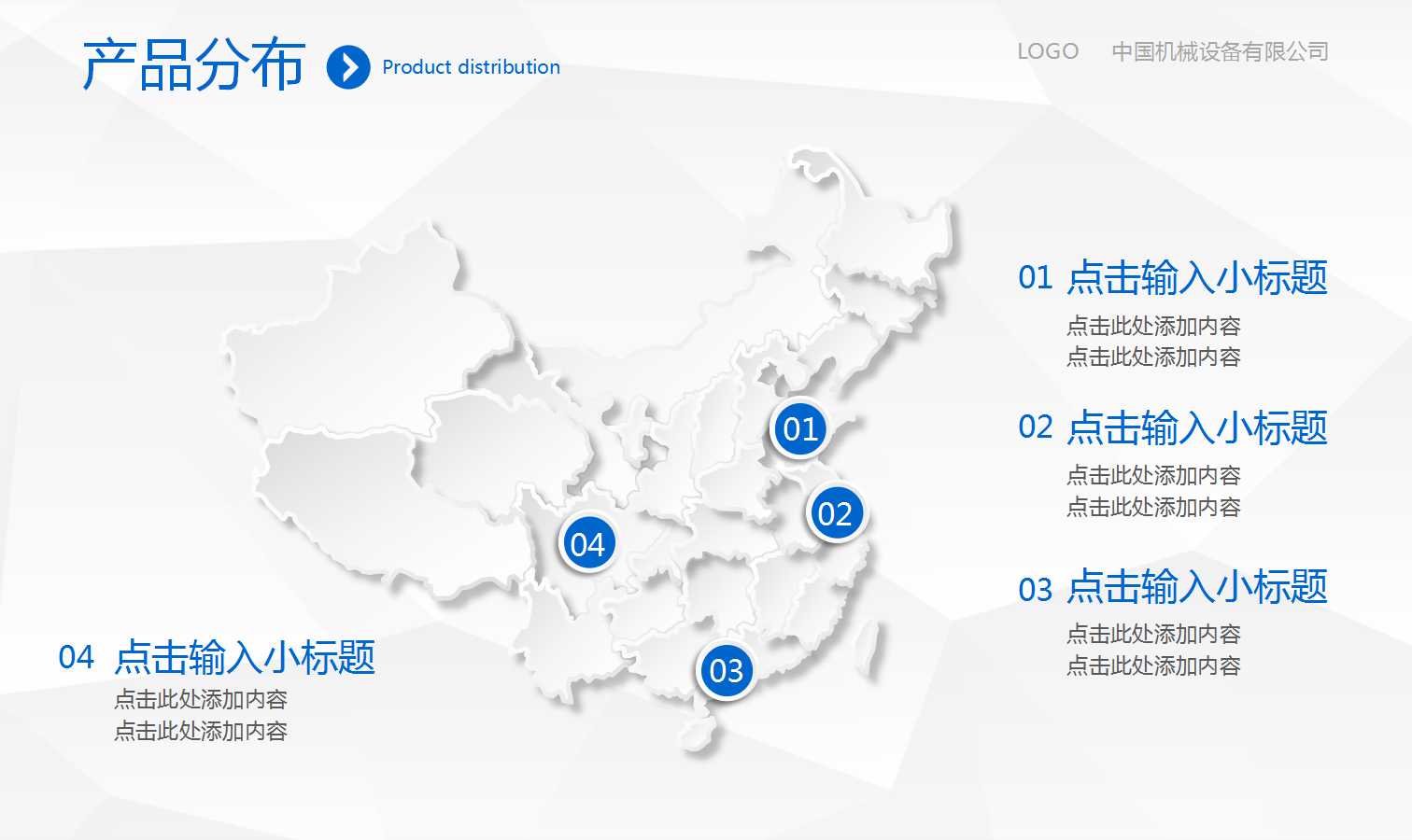1412x840 pixels.
Task: Click the 03 number in the list
Action: (x=1035, y=590)
